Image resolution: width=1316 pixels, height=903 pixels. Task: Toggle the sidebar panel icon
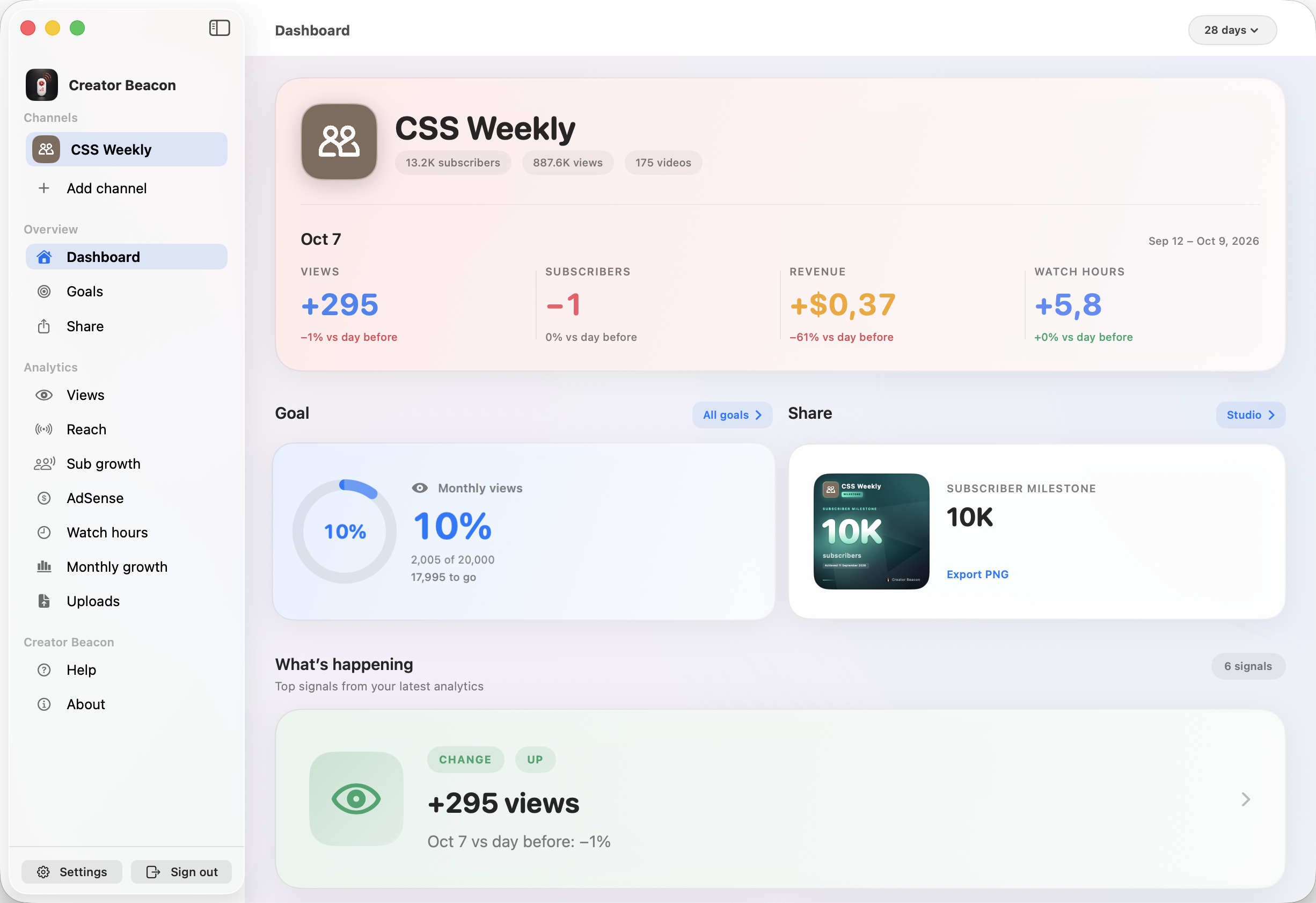coord(219,28)
